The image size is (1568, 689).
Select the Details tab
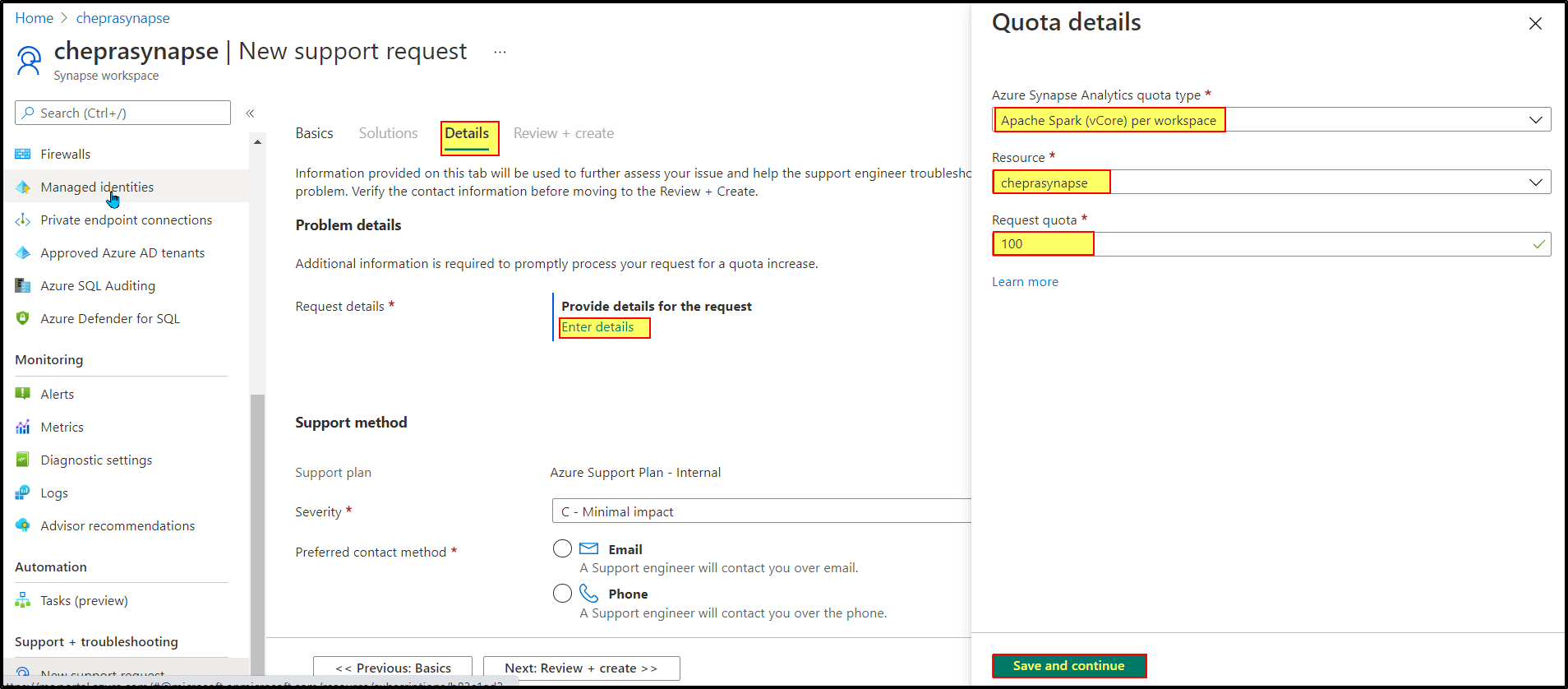click(467, 134)
